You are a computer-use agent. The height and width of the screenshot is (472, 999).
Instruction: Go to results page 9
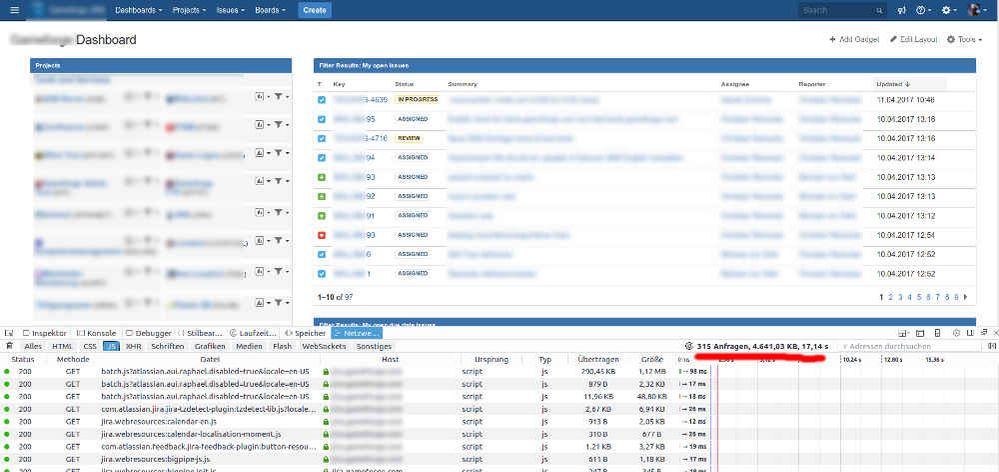coord(957,297)
